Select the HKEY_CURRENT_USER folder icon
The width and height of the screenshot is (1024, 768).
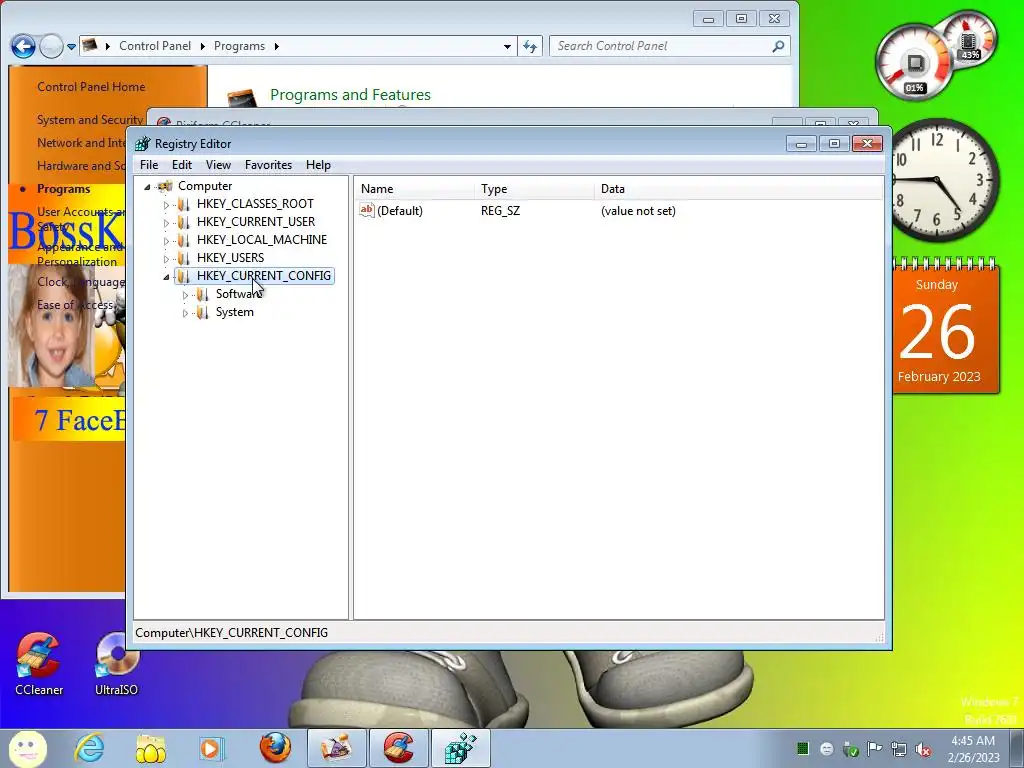184,222
